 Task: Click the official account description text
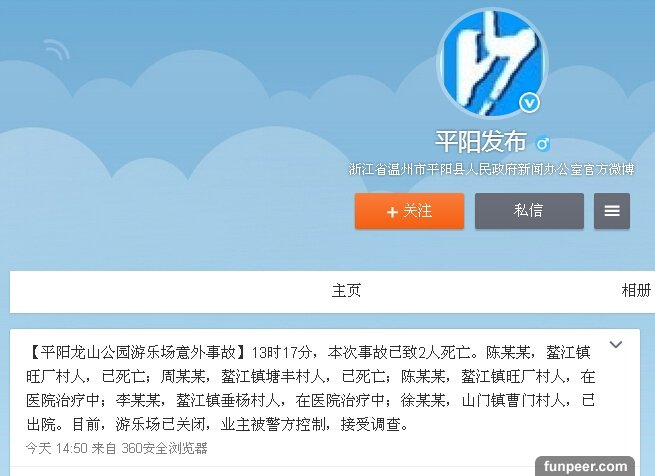point(492,169)
